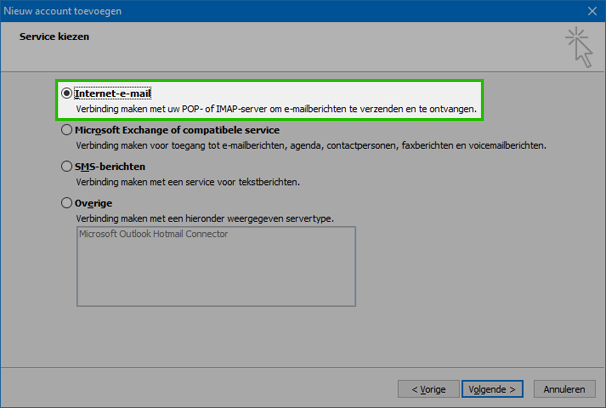The height and width of the screenshot is (408, 606).
Task: Continue with the Volgende button
Action: [492, 389]
